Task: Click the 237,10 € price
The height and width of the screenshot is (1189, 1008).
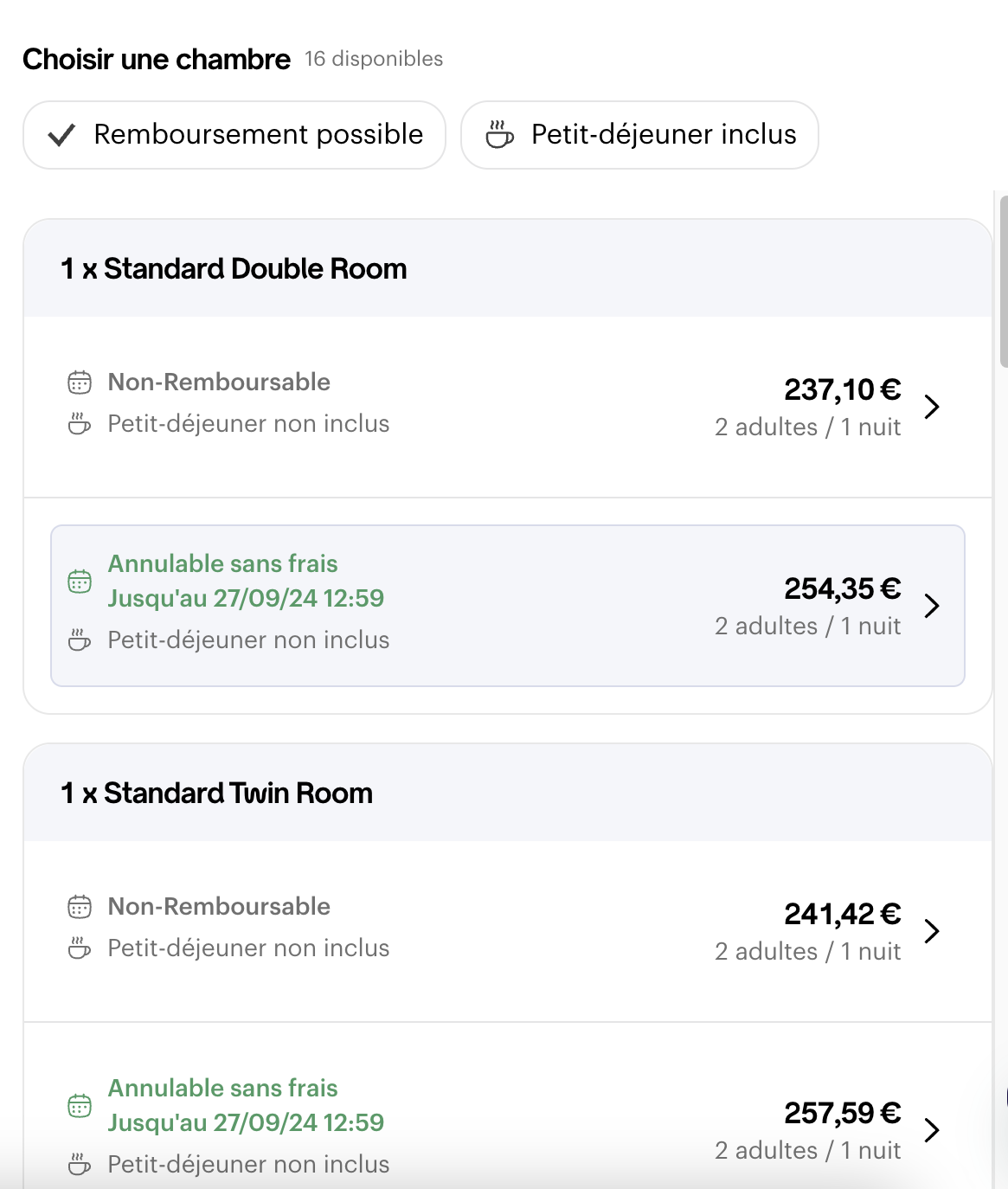Action: point(842,390)
